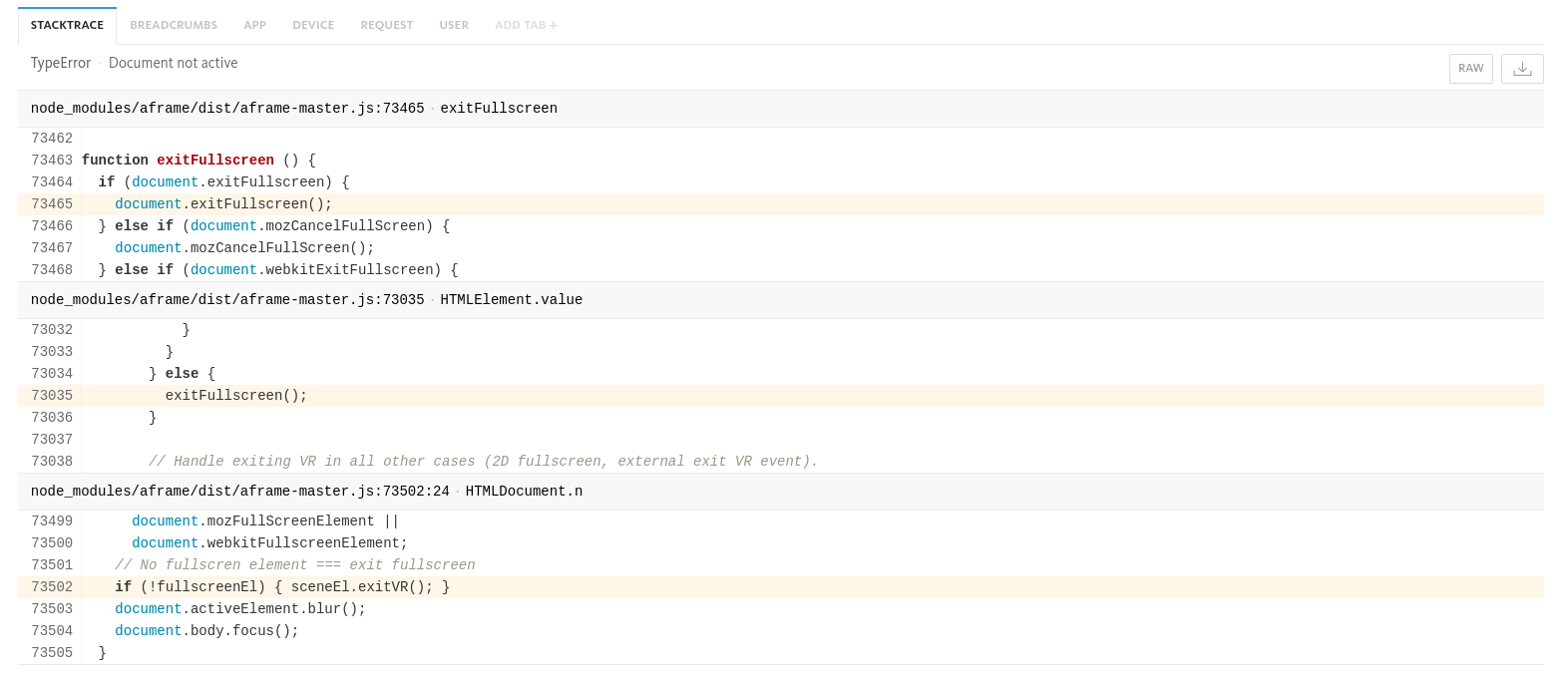Click highlighted line 73035 exitFullscreen() call
The image size is (1568, 687).
point(236,396)
